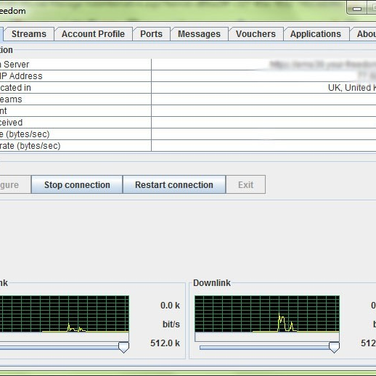Click the Uplink '0.0 k' rate value

pos(170,305)
